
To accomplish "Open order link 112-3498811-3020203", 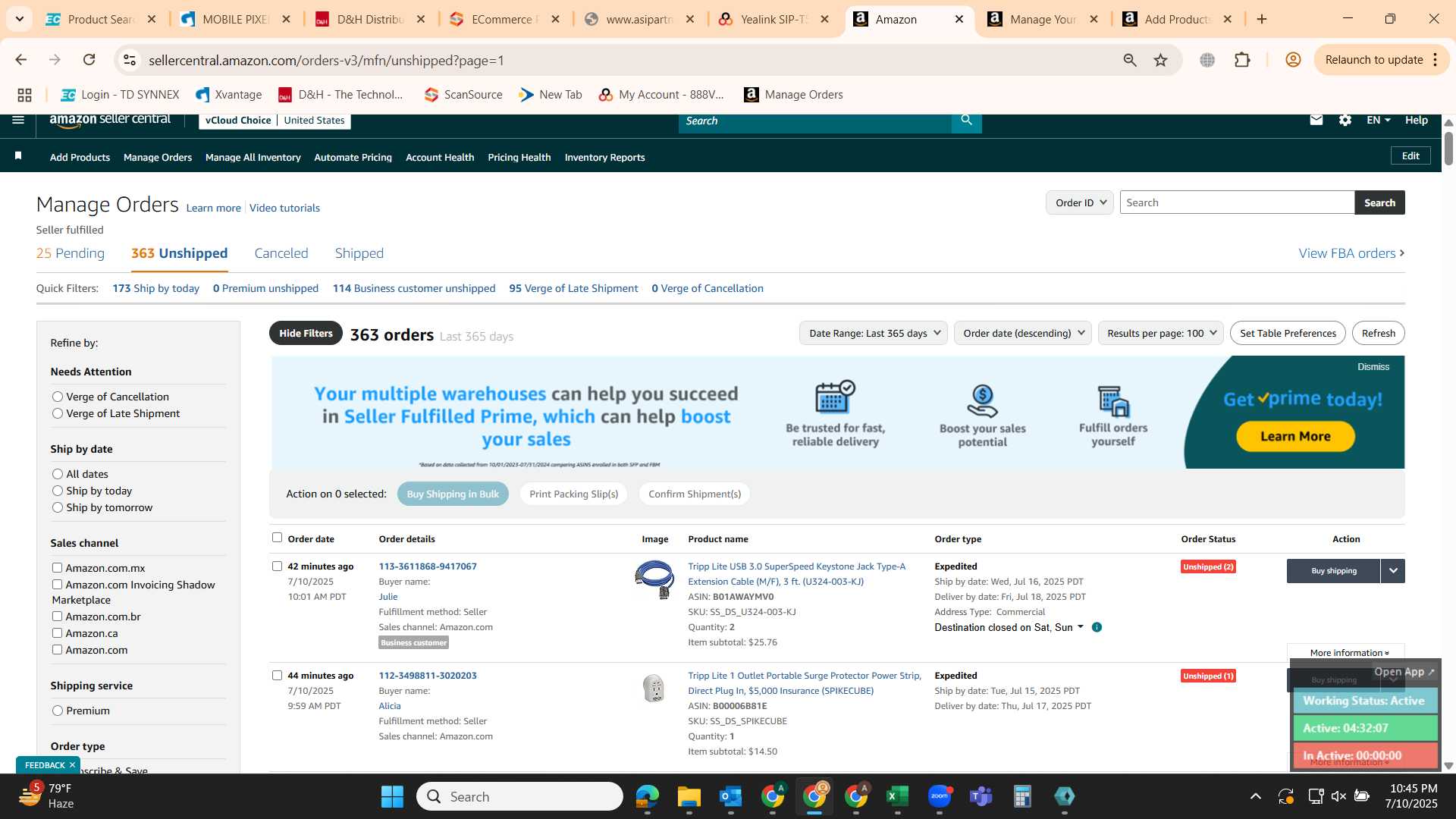I will pos(428,675).
